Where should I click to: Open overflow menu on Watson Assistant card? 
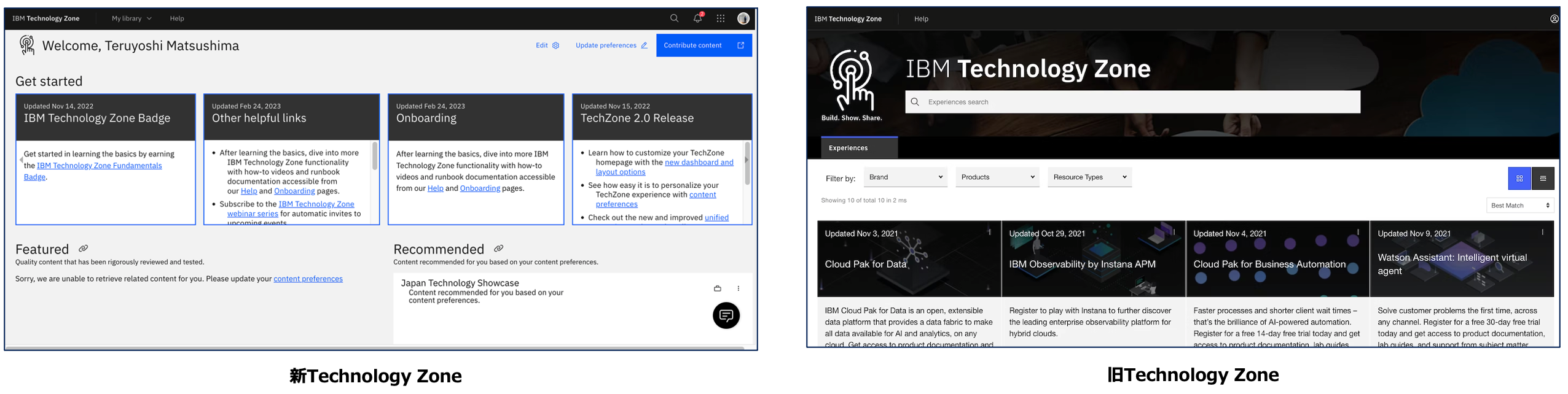click(1542, 232)
